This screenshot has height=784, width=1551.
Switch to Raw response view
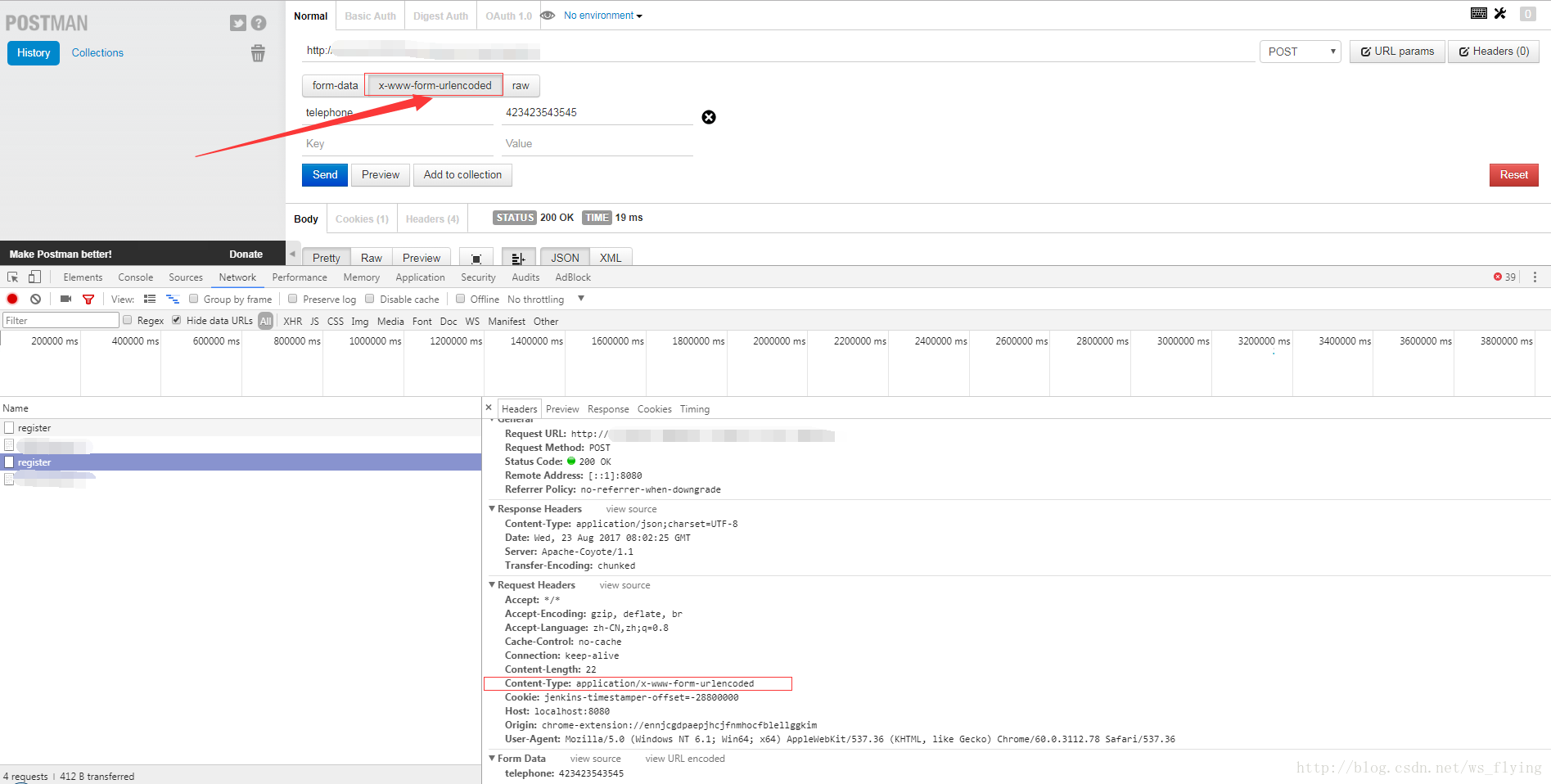tap(372, 258)
